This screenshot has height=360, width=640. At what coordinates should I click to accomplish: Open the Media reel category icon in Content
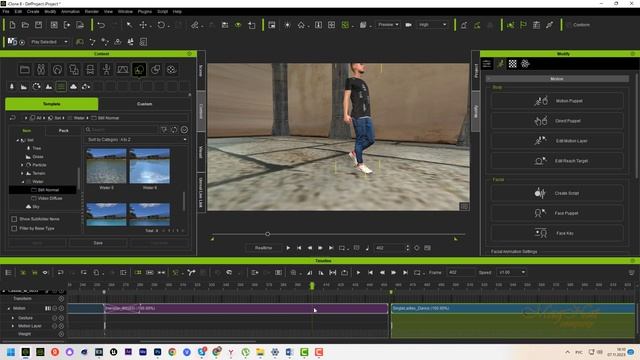[x=171, y=69]
